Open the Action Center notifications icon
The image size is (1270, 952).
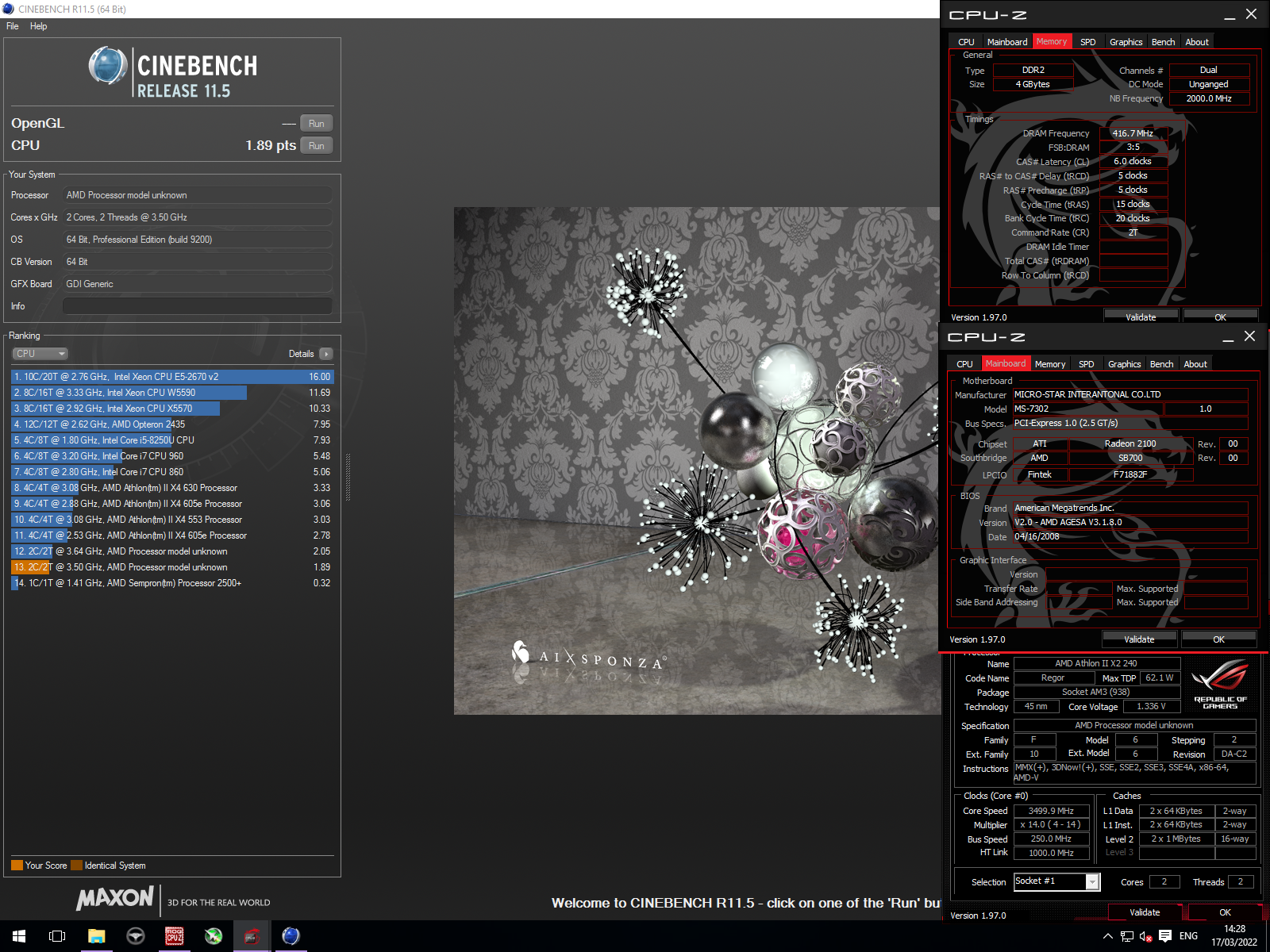click(1165, 936)
